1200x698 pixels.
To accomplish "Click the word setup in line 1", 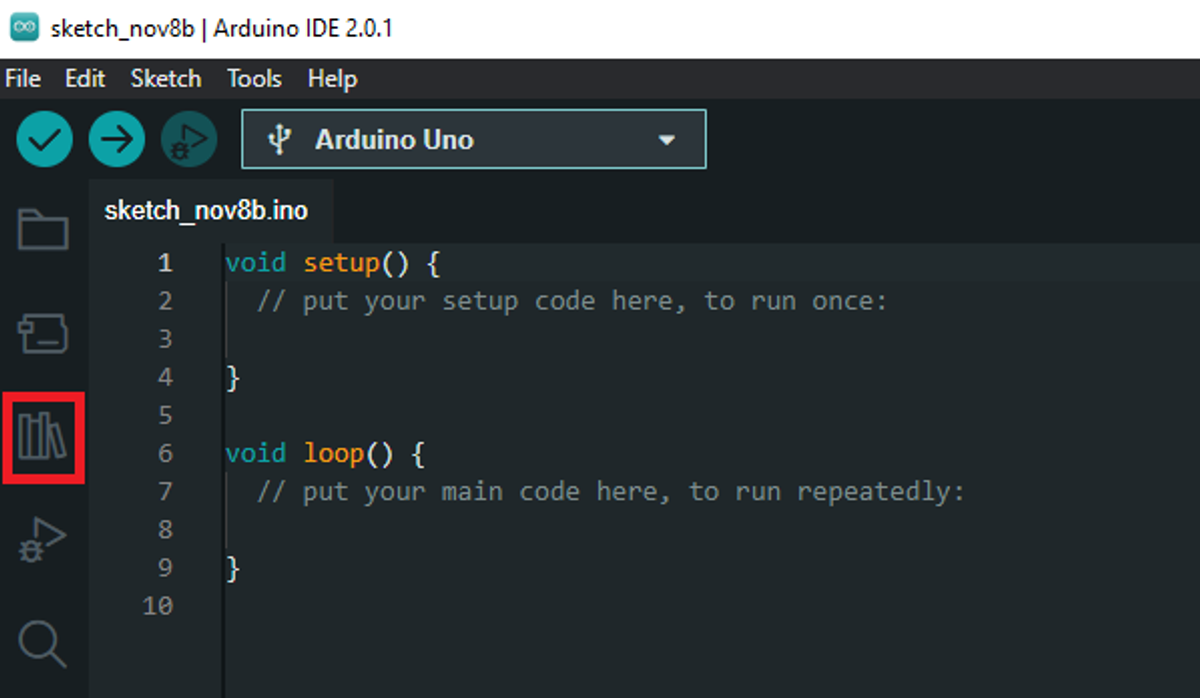I will (341, 263).
